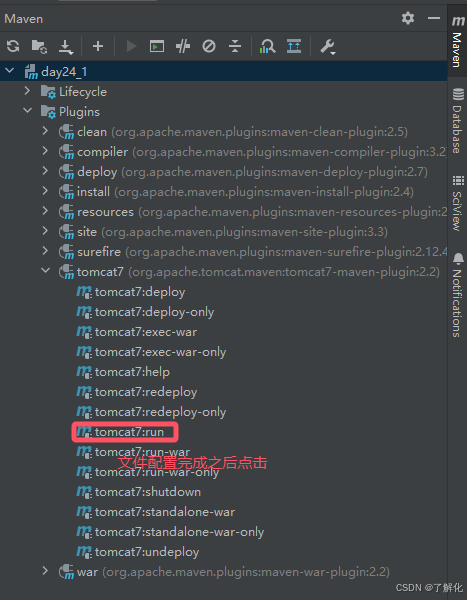Select the Lifecycle folder
Viewport: 467px width, 600px height.
[74, 92]
